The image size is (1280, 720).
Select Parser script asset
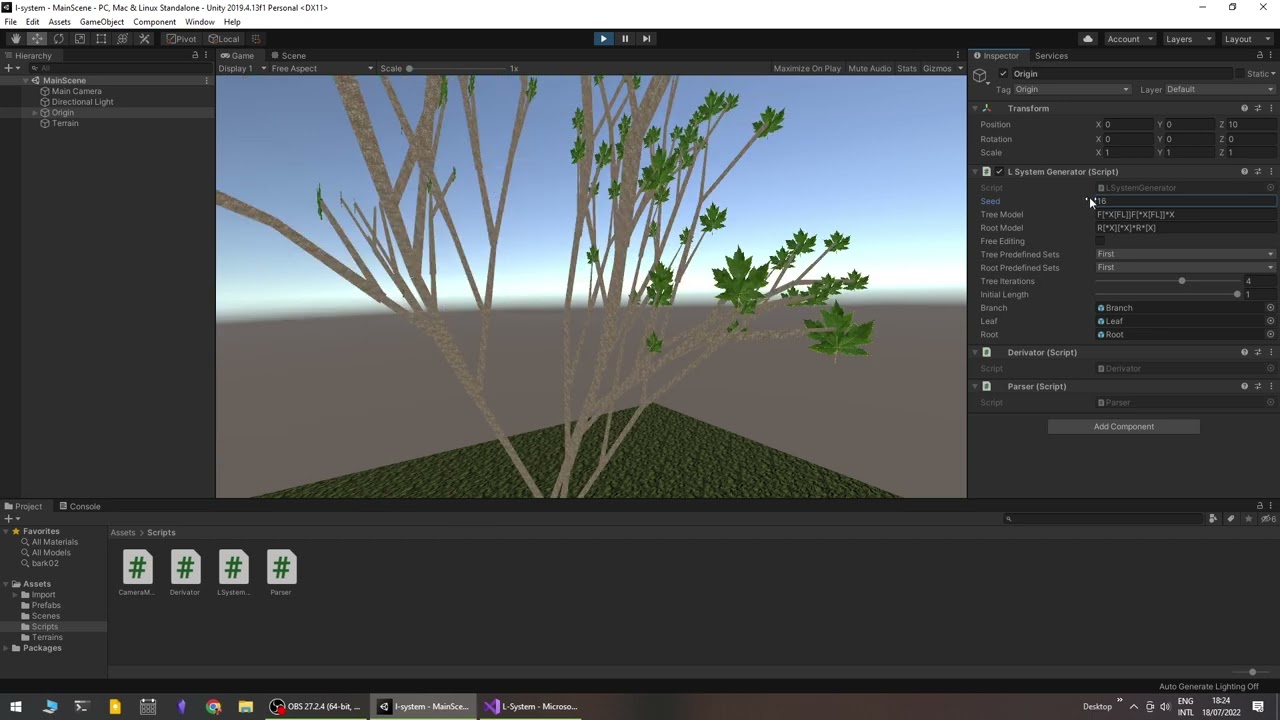281,573
